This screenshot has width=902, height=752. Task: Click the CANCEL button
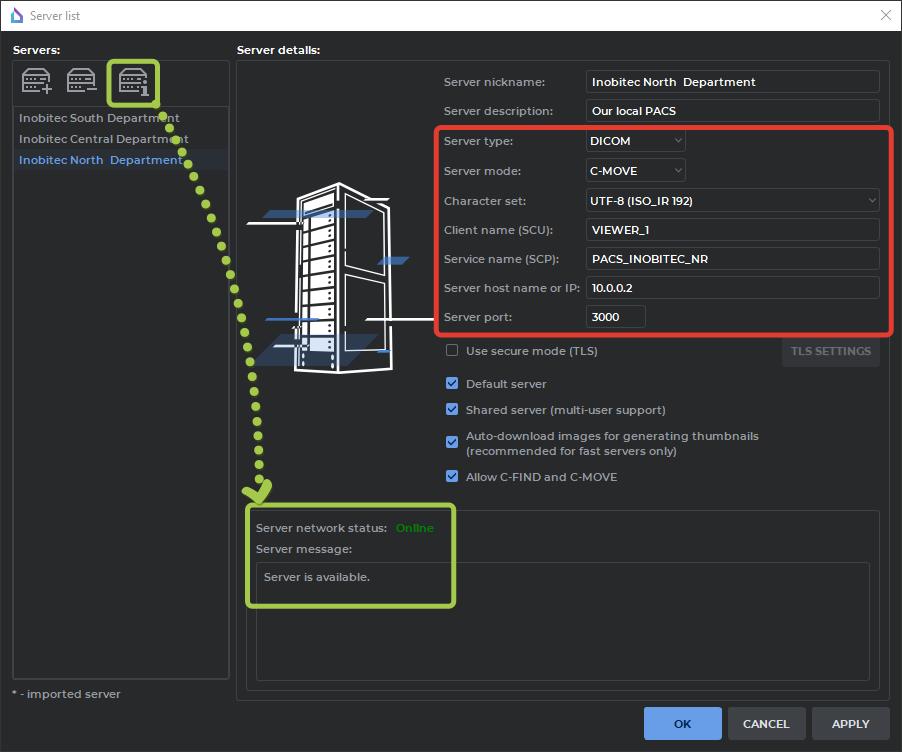[x=766, y=724]
